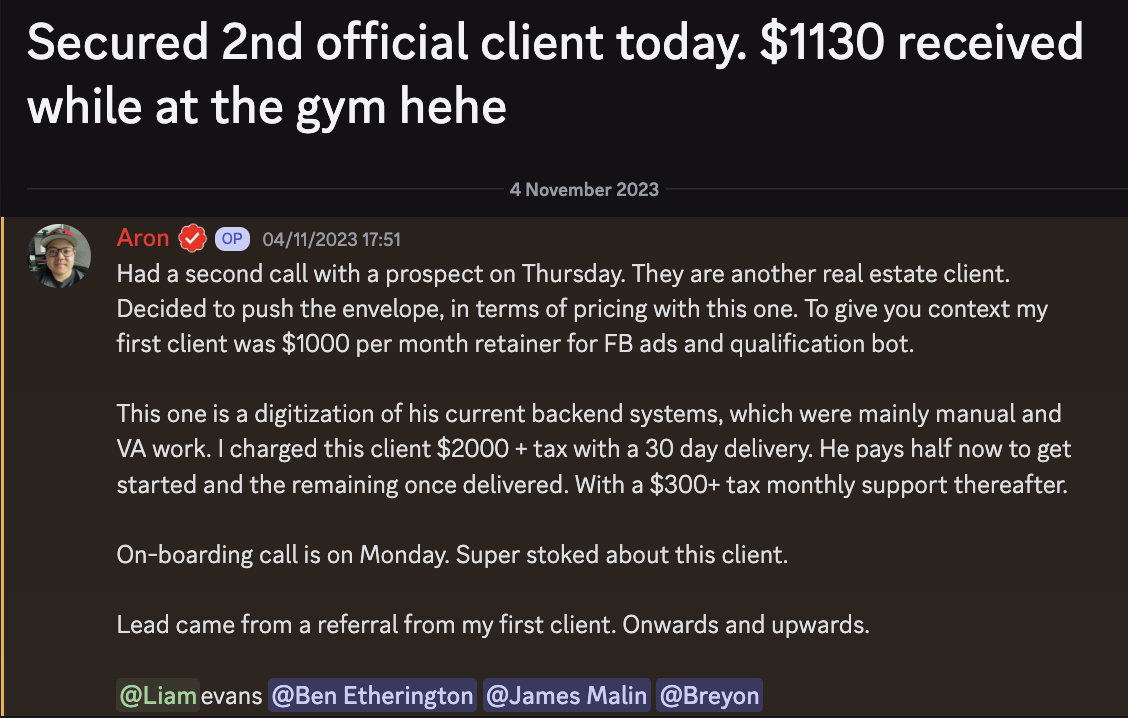Open the @Ben Etherington mention

pos(373,696)
